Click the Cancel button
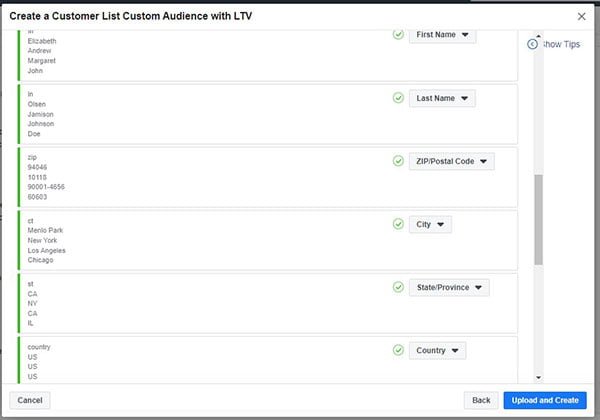Viewport: 600px width, 420px height. coord(30,400)
